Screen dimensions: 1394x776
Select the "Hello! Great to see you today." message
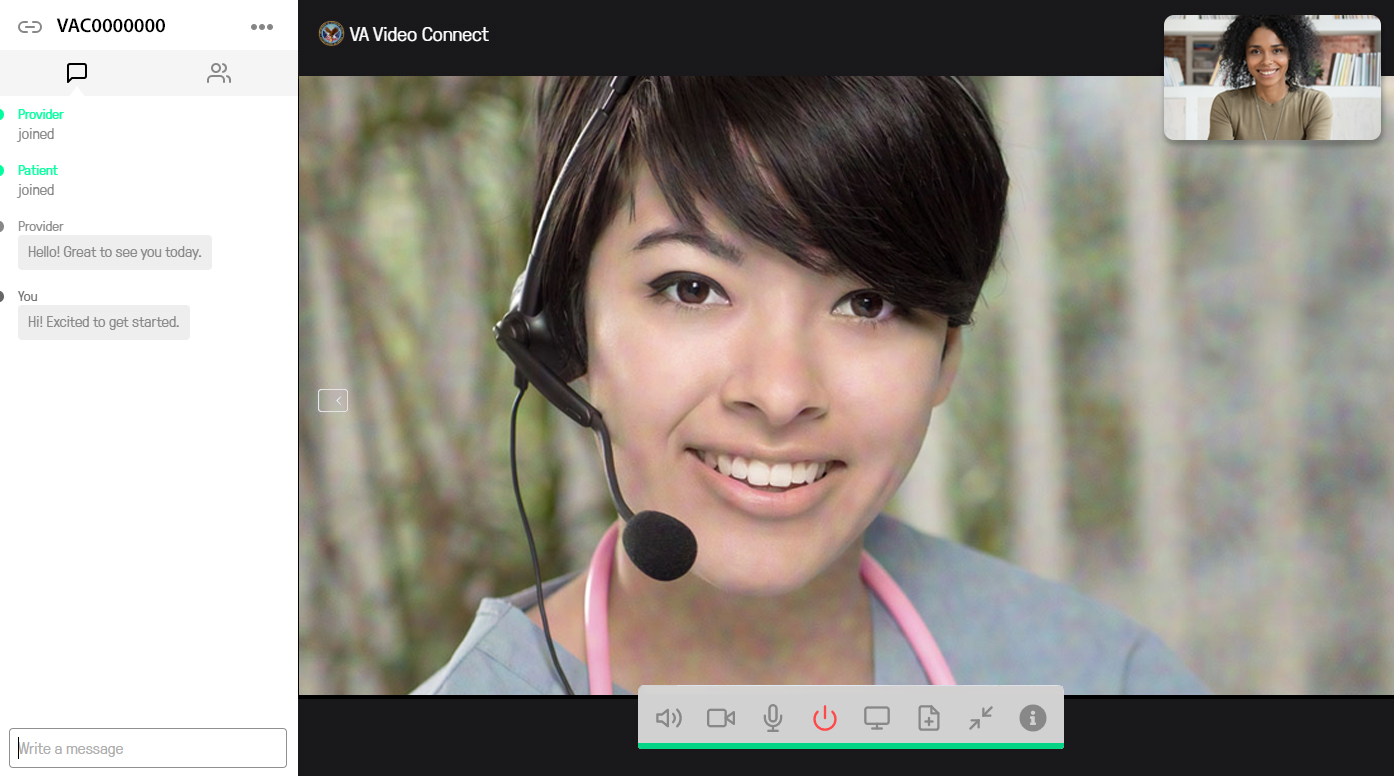coord(115,252)
